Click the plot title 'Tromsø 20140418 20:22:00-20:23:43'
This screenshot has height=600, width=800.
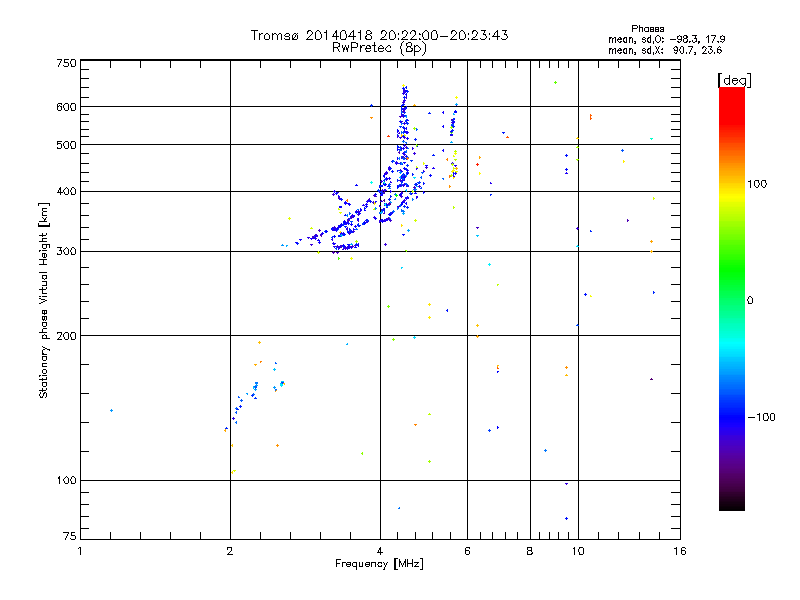coord(379,35)
